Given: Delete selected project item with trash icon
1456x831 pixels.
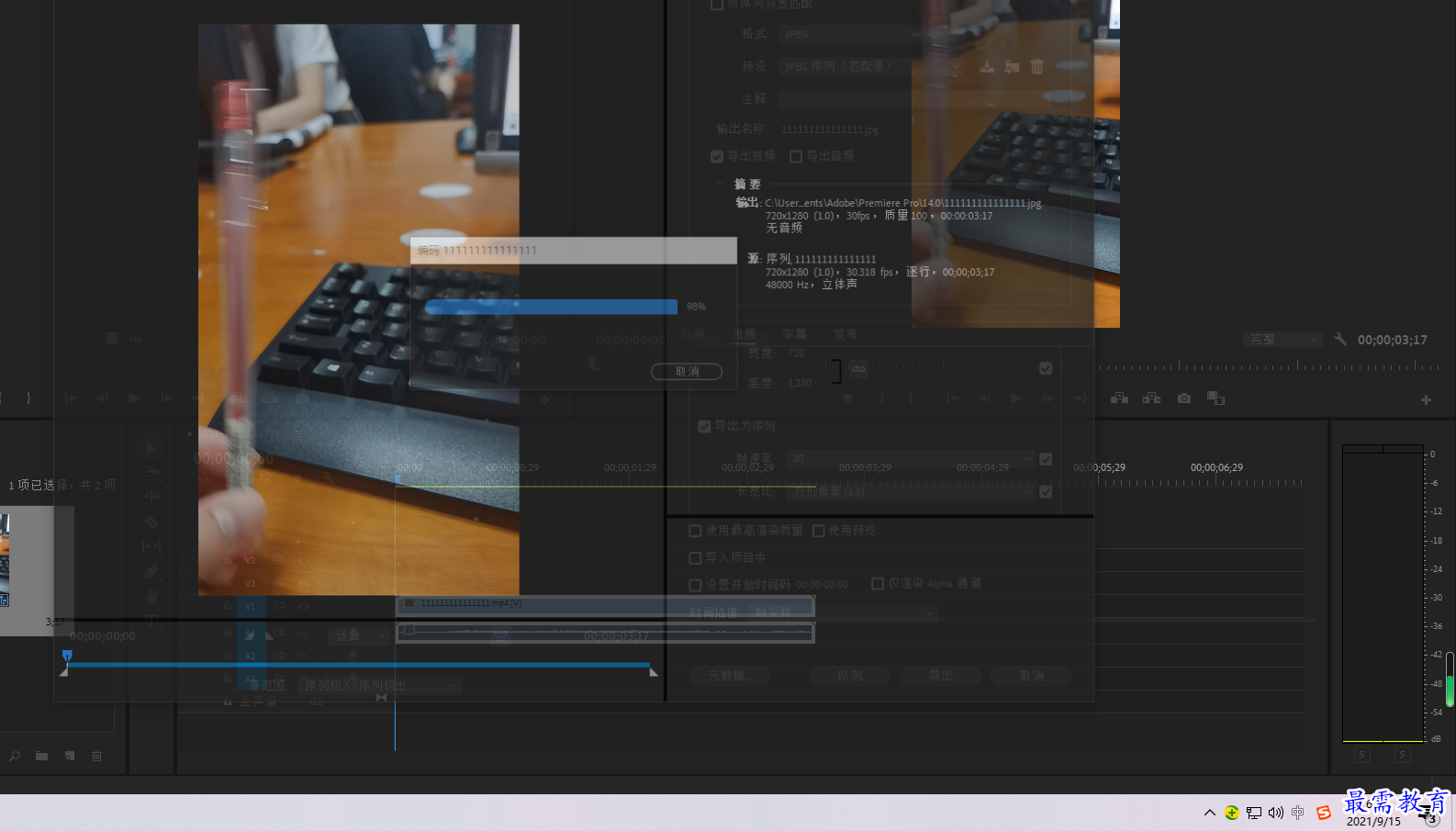Looking at the screenshot, I should 96,756.
